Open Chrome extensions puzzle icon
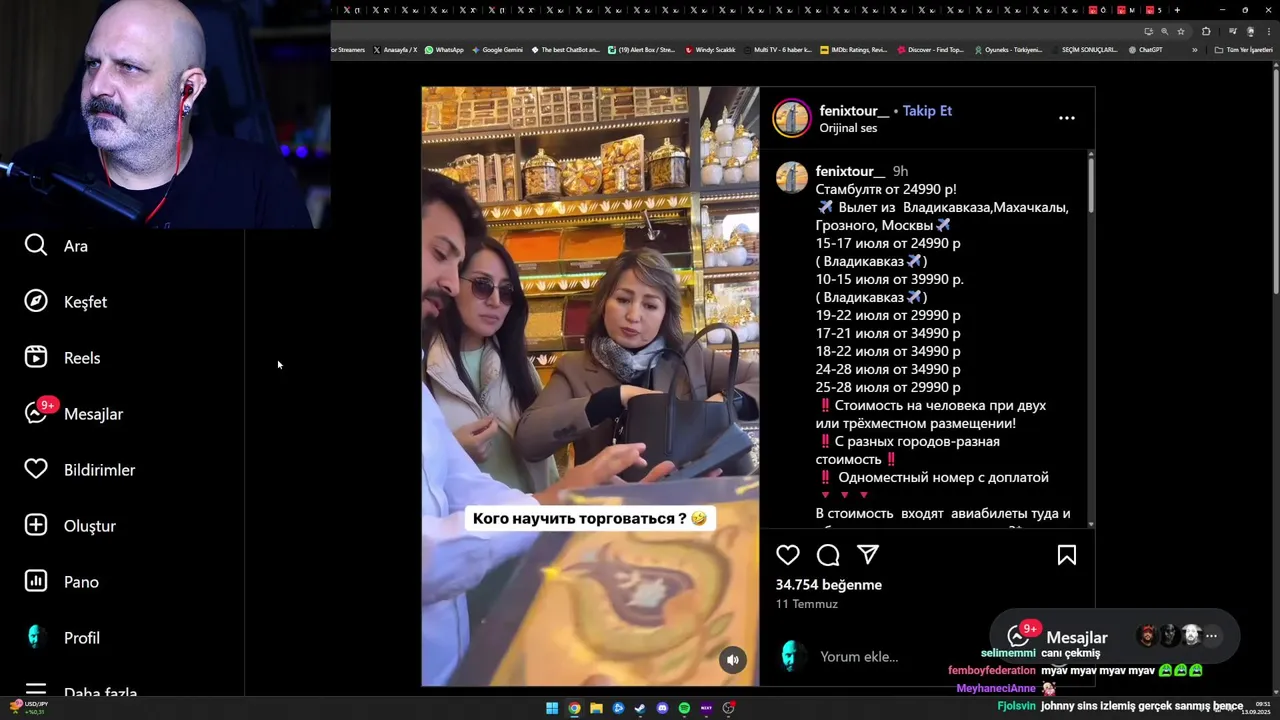The width and height of the screenshot is (1280, 720). pyautogui.click(x=1206, y=31)
